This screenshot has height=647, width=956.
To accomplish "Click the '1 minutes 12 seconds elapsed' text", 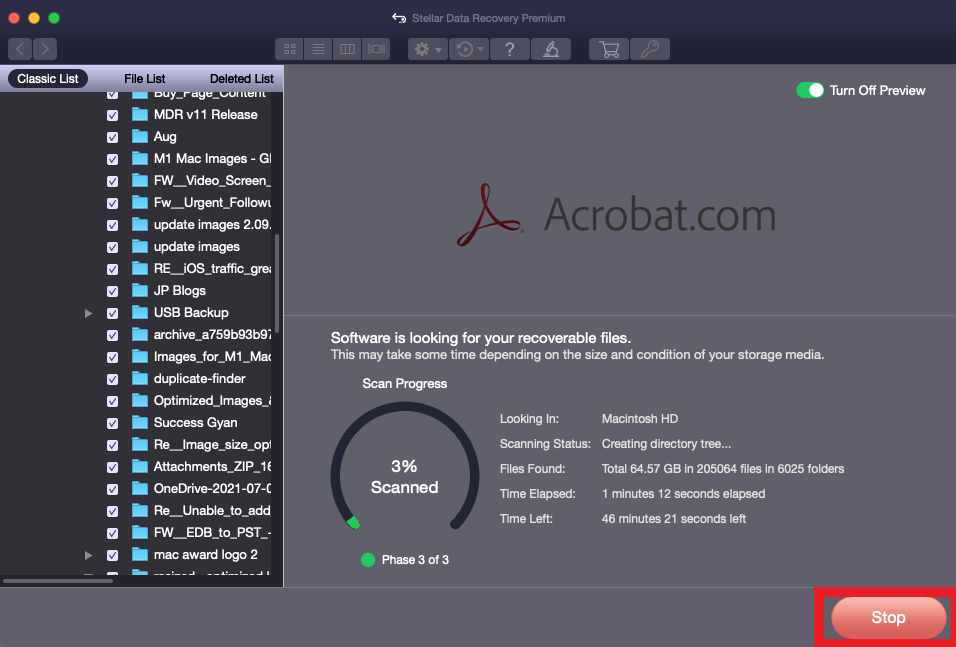I will click(683, 494).
